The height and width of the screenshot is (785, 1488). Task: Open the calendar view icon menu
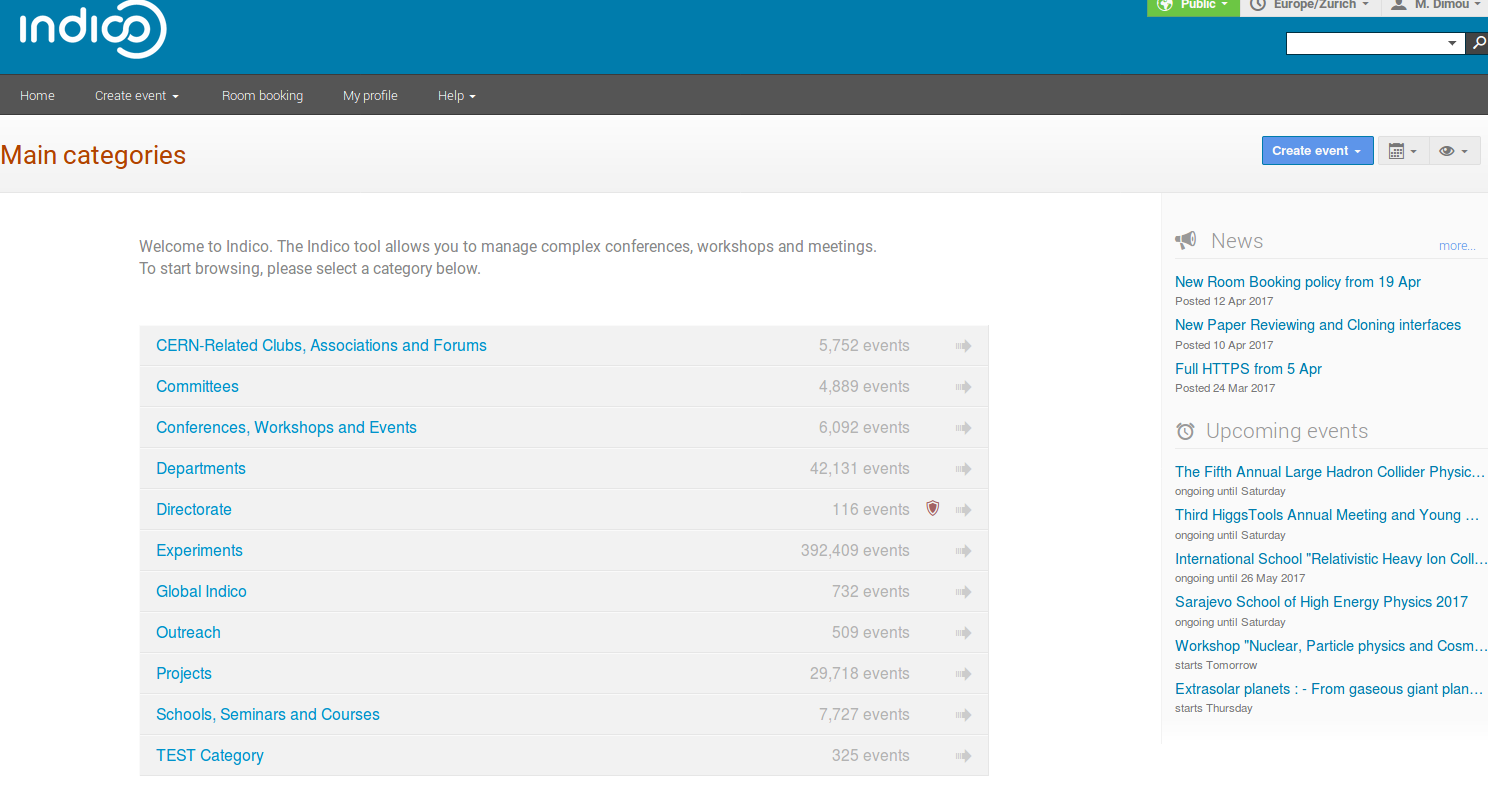[x=1403, y=151]
